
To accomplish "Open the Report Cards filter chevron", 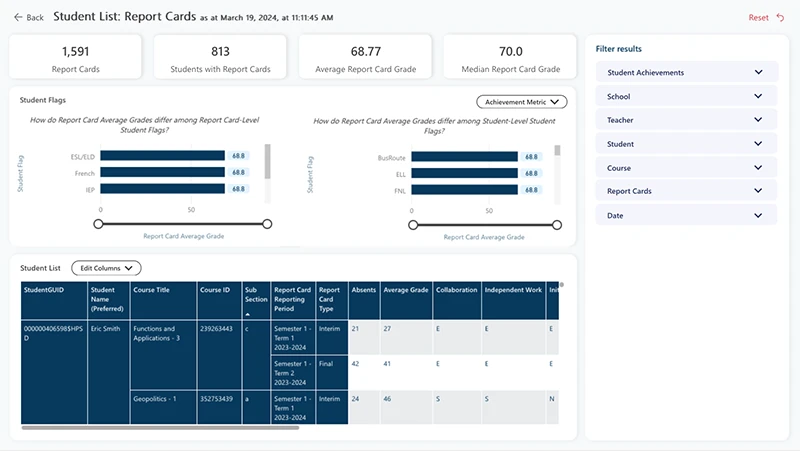I will point(758,191).
